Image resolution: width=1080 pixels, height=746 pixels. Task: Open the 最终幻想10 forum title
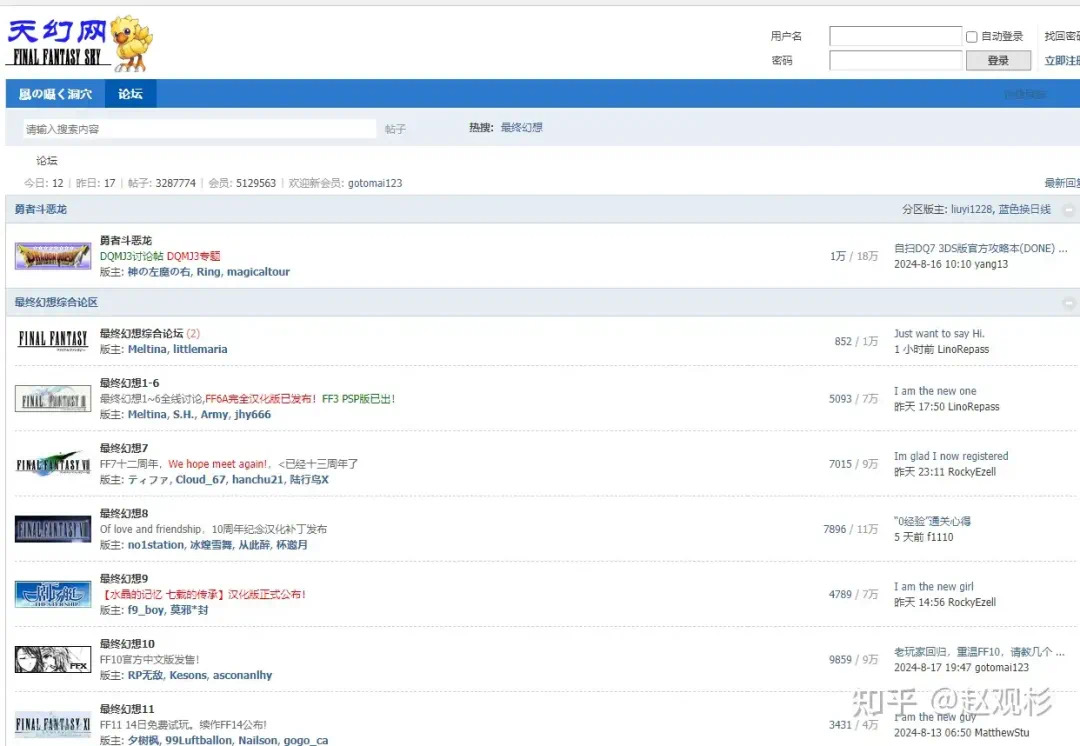point(127,644)
